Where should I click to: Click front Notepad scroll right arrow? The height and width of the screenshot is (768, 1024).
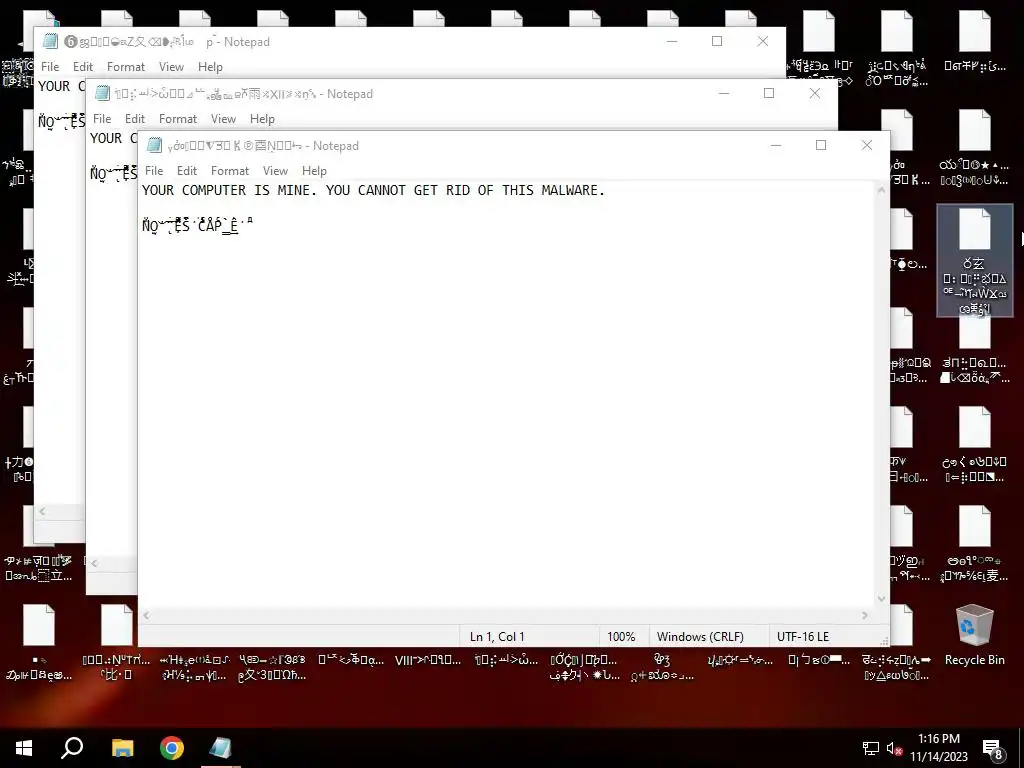pyautogui.click(x=865, y=615)
